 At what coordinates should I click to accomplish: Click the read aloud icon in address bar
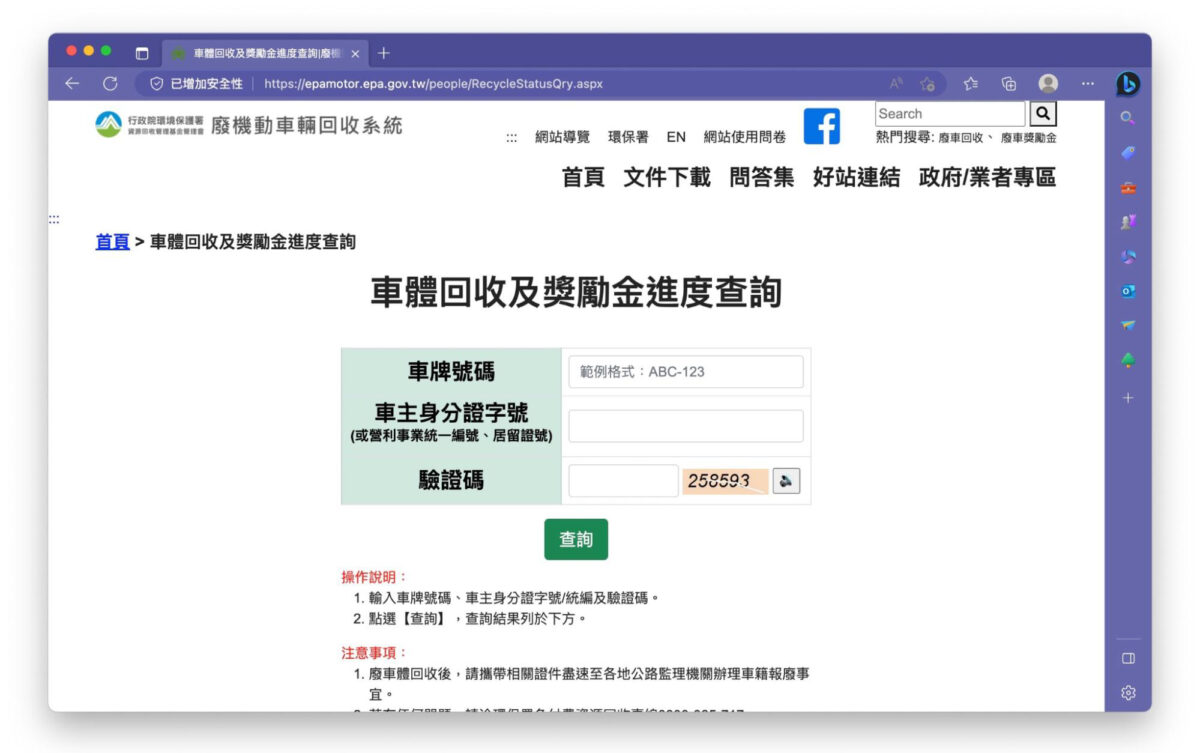coord(896,84)
